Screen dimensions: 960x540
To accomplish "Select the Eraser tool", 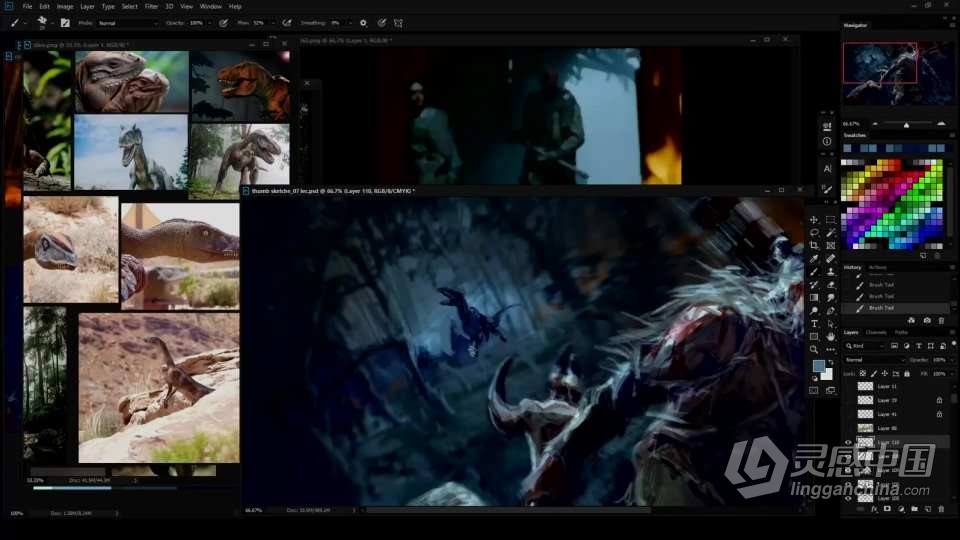I will pos(830,285).
